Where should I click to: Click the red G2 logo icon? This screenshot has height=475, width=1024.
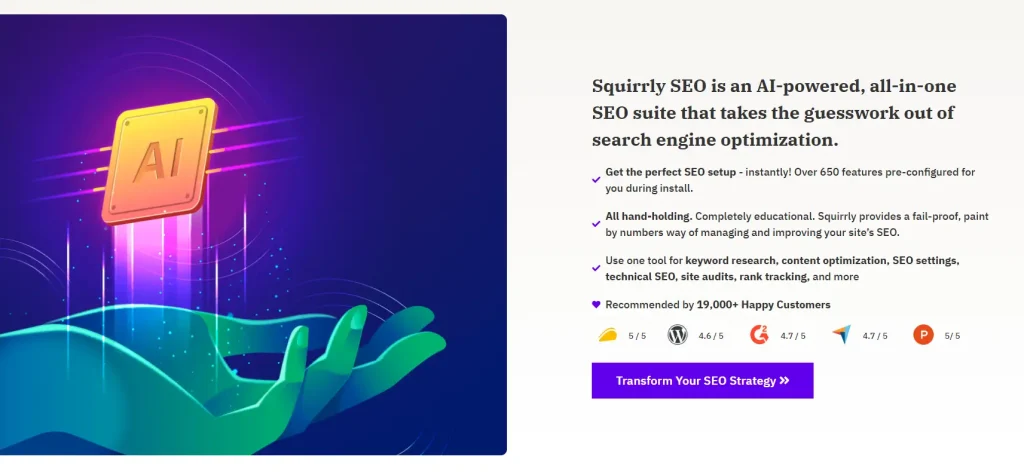point(760,335)
